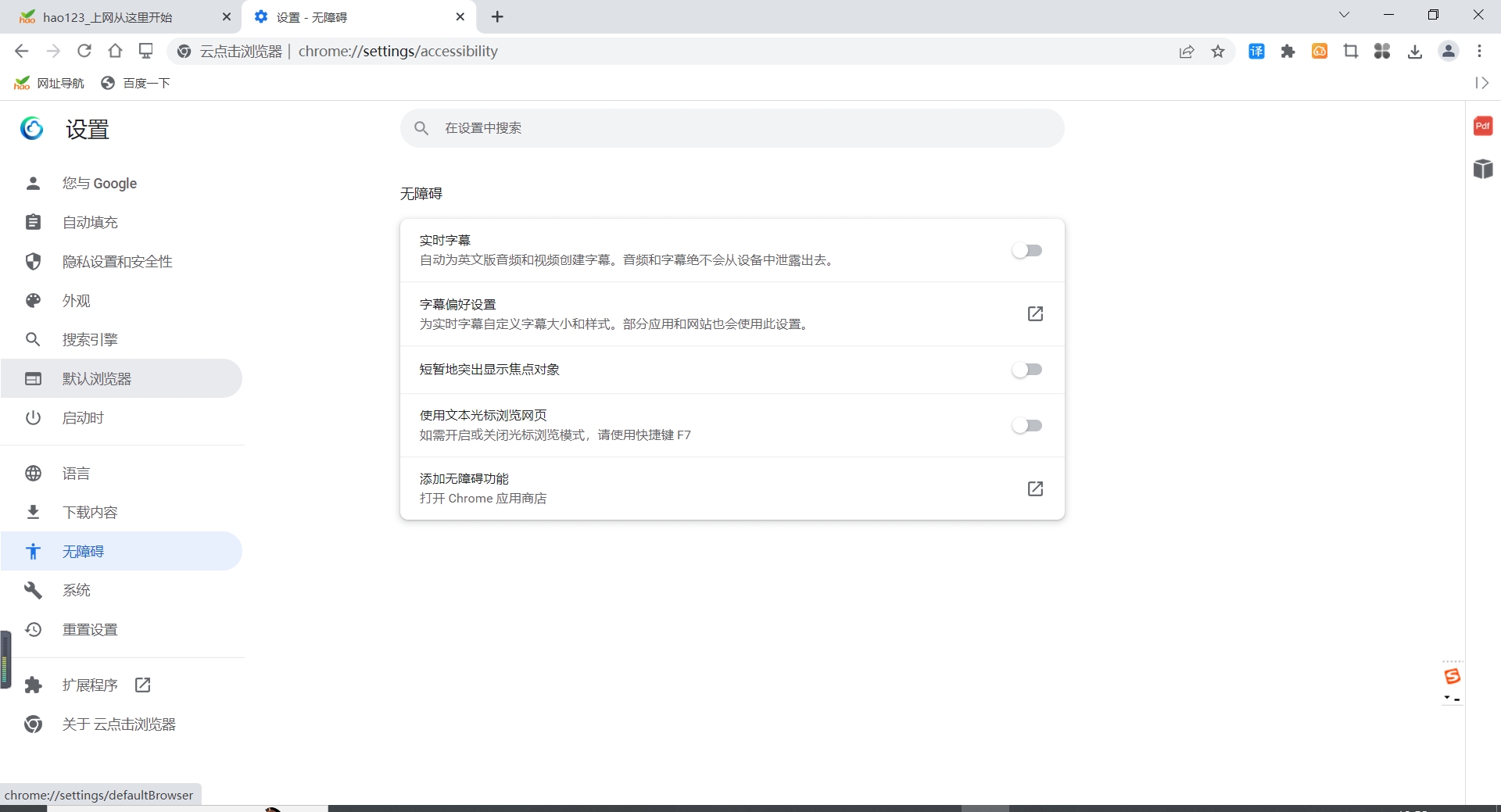The height and width of the screenshot is (812, 1501).
Task: Bookmark this page with the star icon
Action: click(1218, 52)
